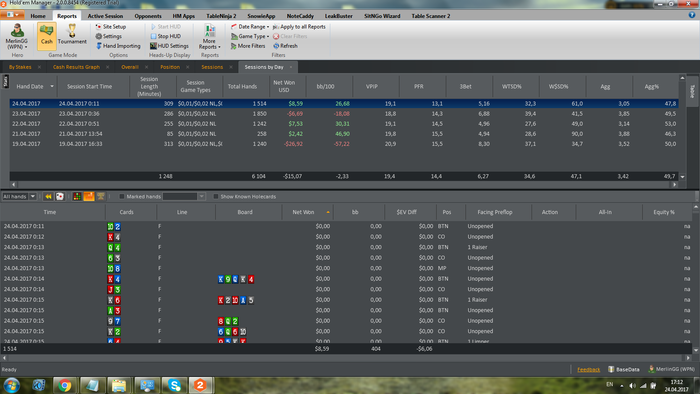Sort by the VPIP column header
Screen dimensions: 700x394
[372, 87]
